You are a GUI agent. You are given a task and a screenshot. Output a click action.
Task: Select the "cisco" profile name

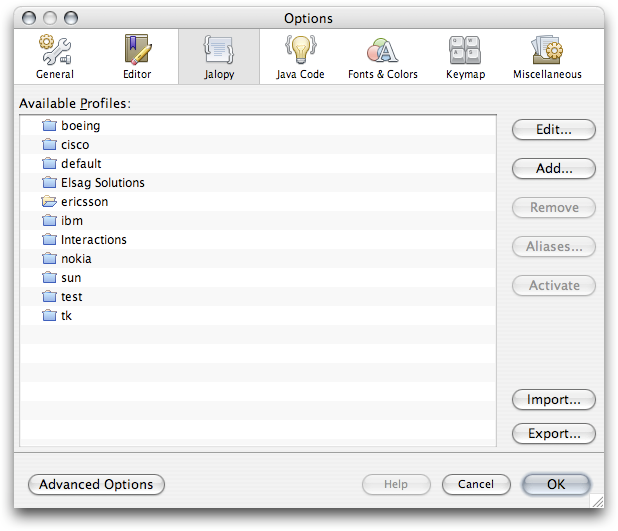pos(75,145)
